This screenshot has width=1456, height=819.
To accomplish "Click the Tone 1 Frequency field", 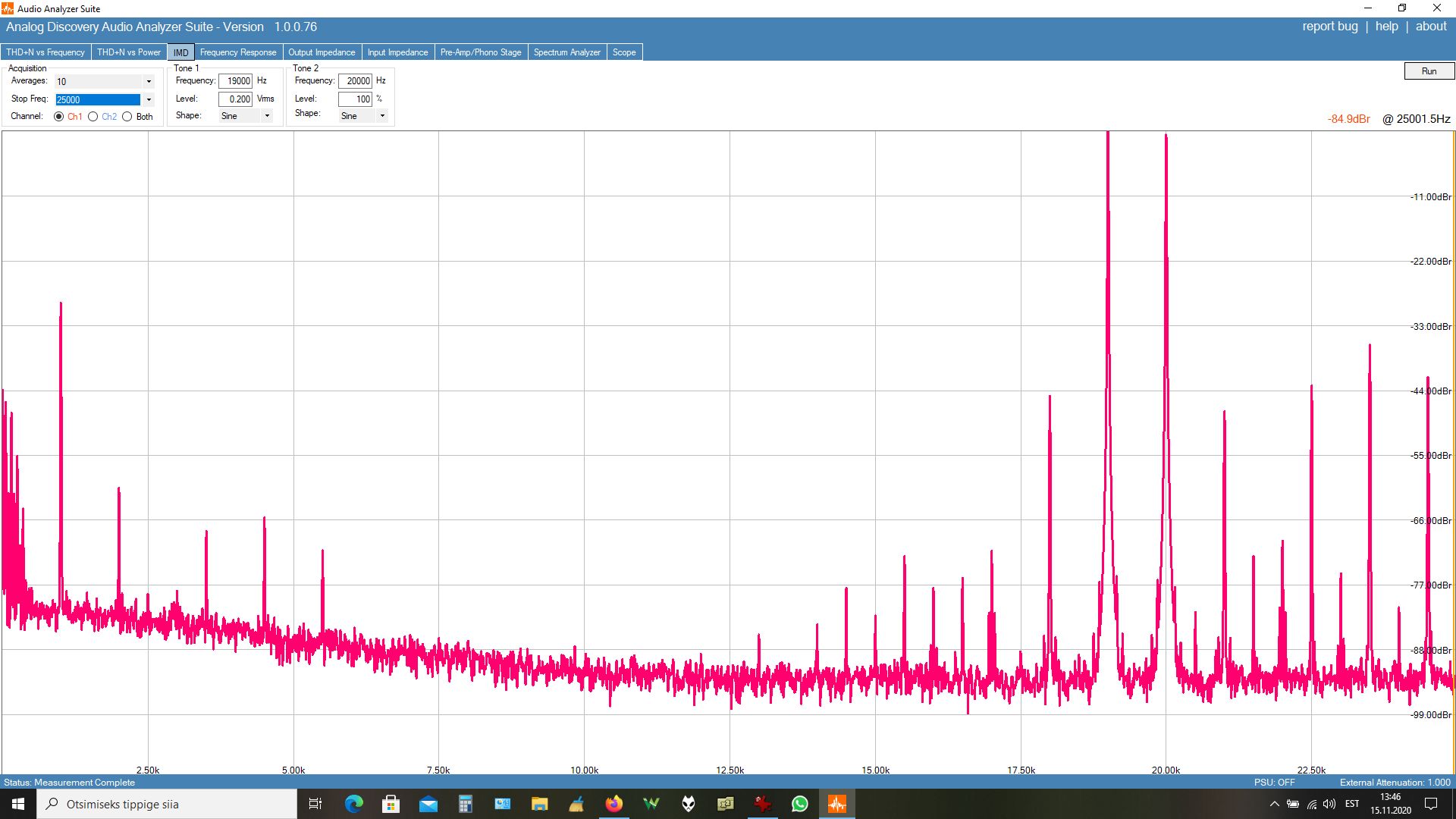I will click(235, 81).
